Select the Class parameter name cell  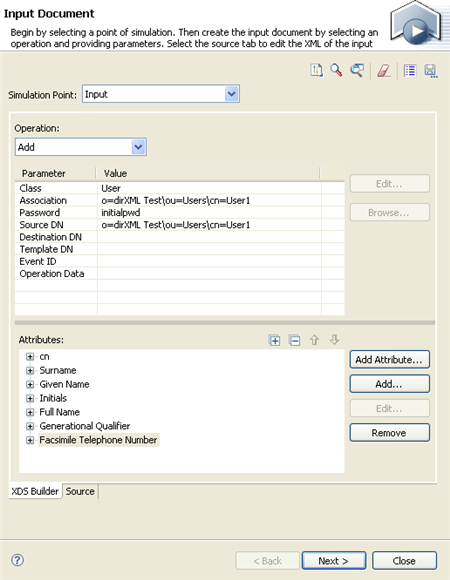[x=56, y=188]
